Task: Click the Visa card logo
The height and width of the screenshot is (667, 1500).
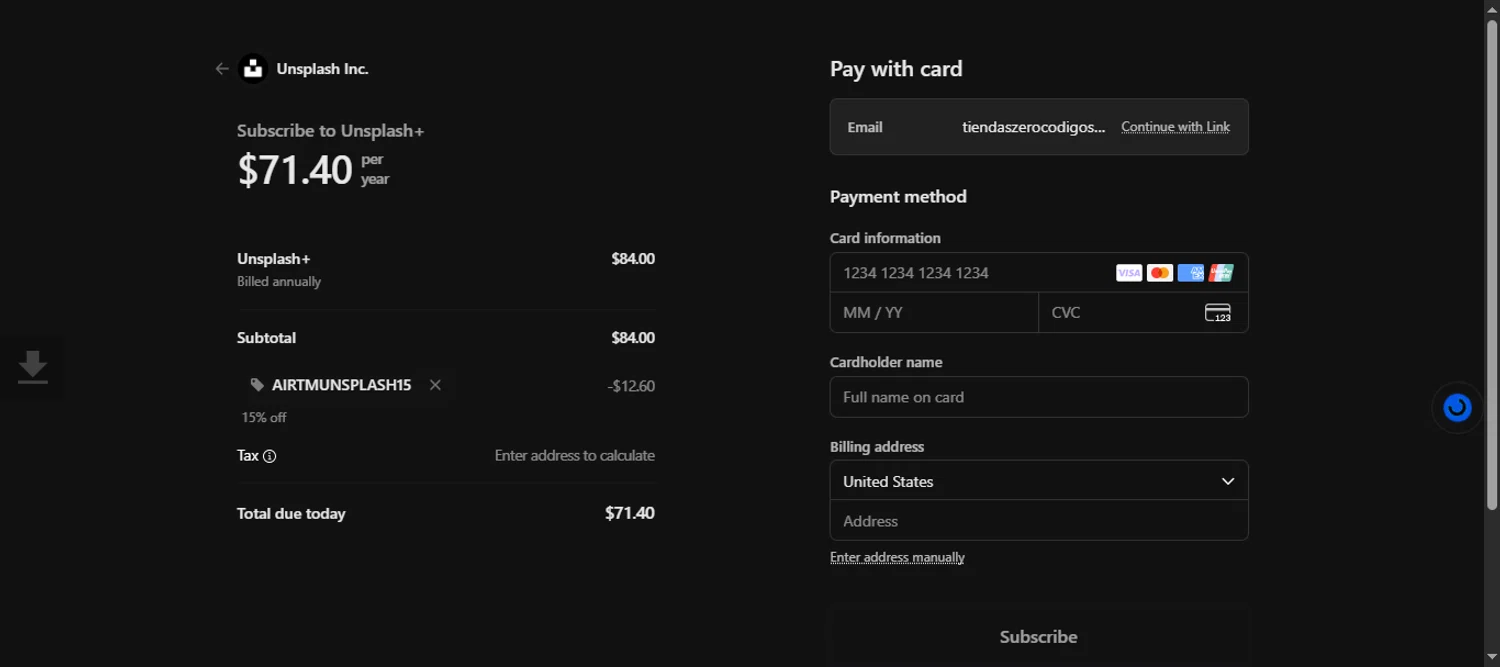Action: point(1129,273)
